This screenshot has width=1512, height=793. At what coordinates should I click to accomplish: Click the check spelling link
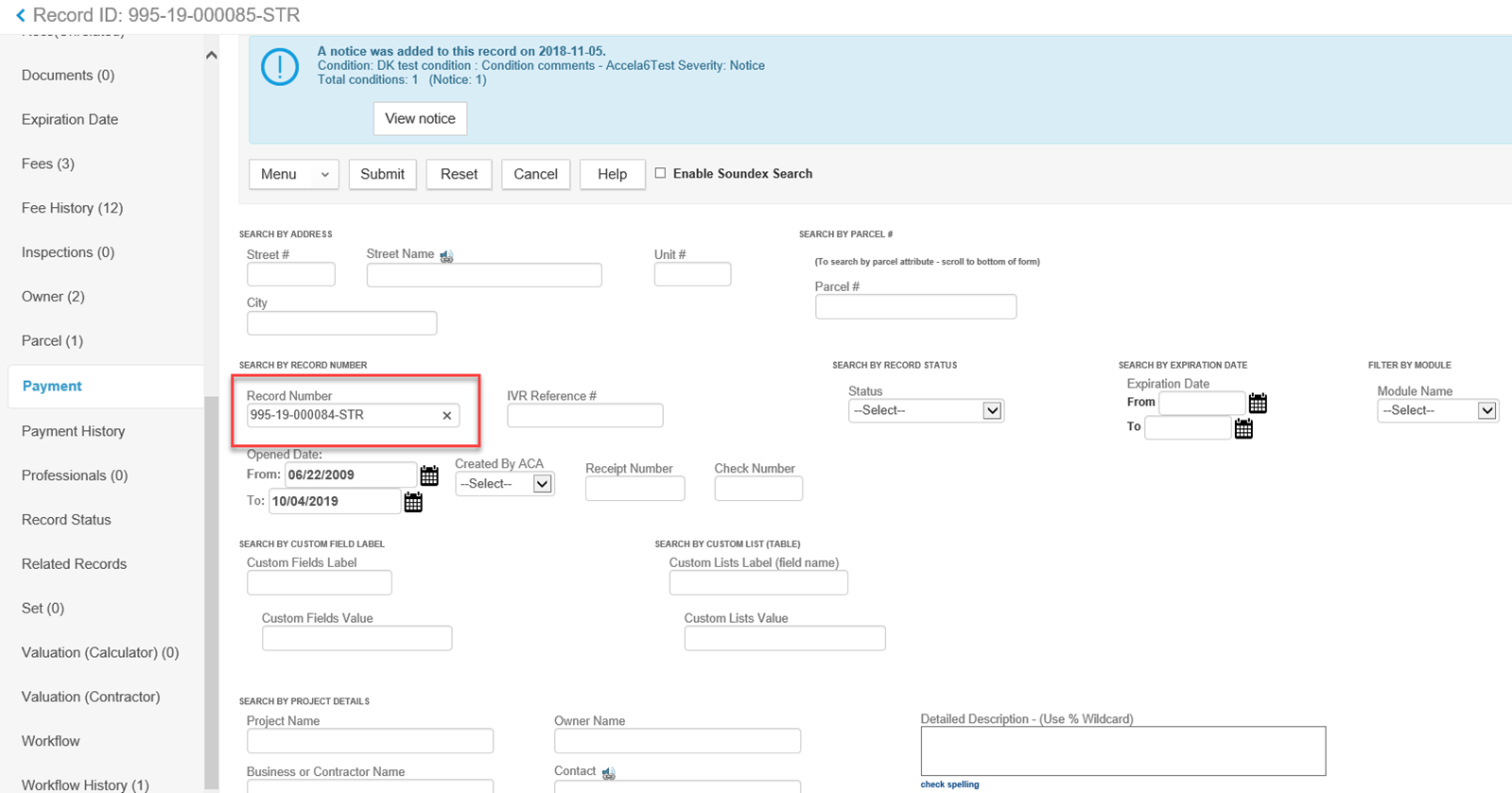(x=949, y=784)
